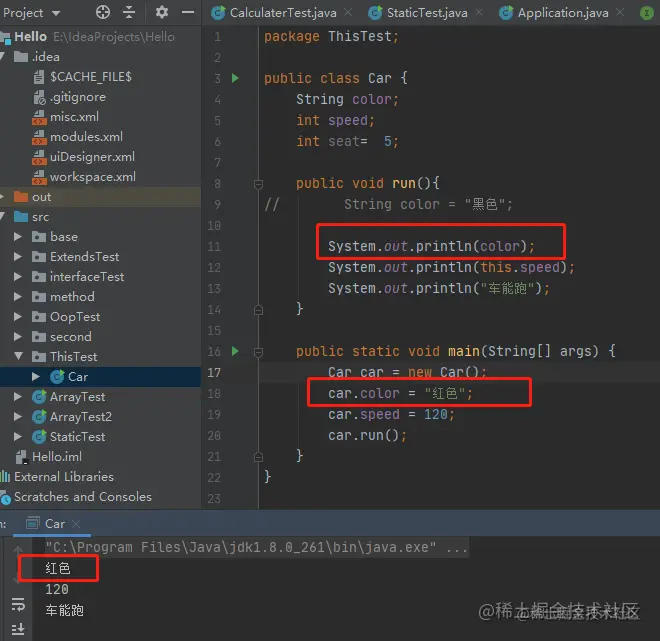Click the out folder icon

pyautogui.click(x=21, y=197)
